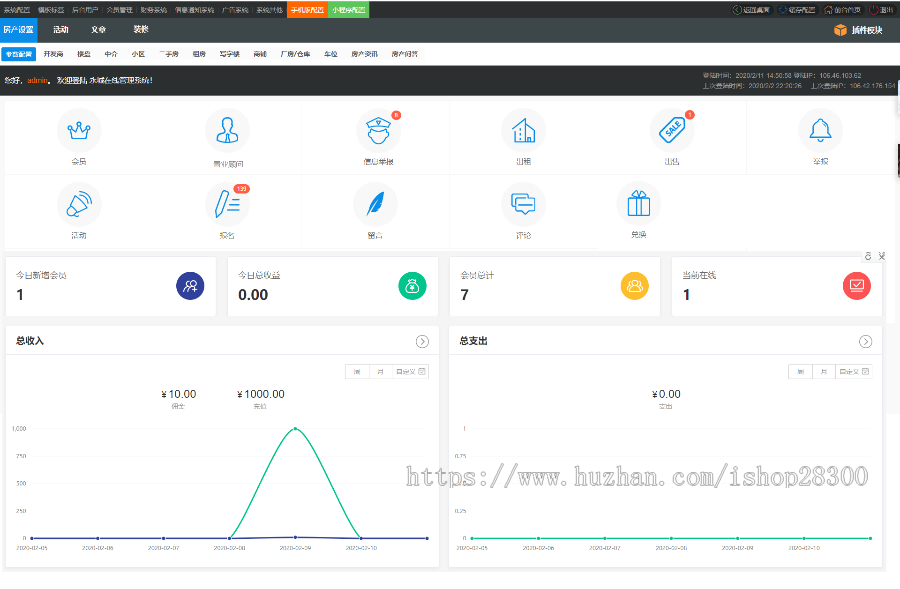900x589 pixels.
Task: Click the admin username link
Action: coord(37,80)
